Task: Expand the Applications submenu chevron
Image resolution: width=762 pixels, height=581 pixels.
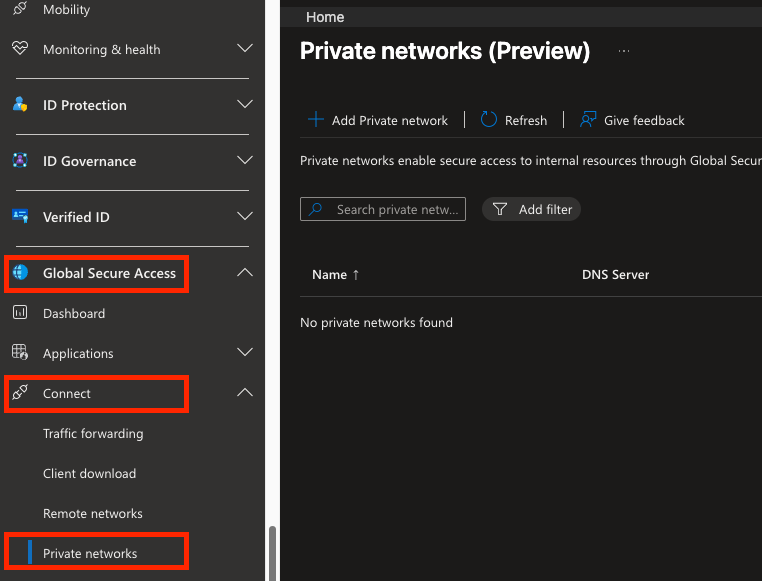Action: tap(245, 353)
